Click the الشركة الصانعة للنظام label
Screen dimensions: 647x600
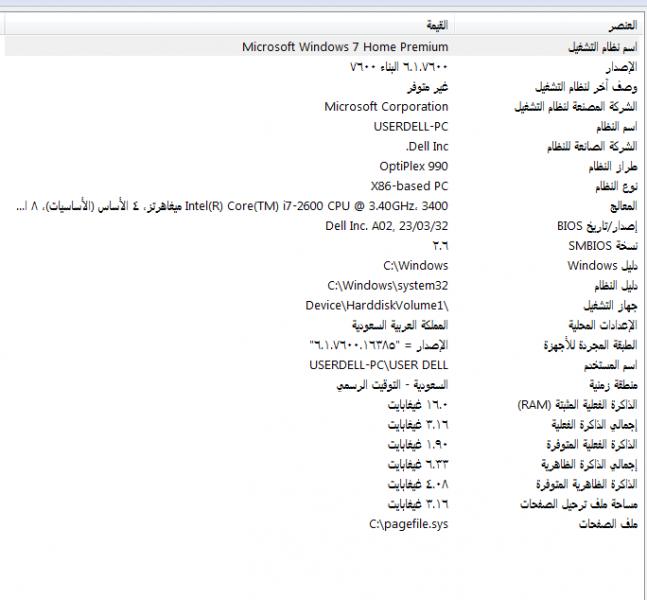pyautogui.click(x=593, y=146)
